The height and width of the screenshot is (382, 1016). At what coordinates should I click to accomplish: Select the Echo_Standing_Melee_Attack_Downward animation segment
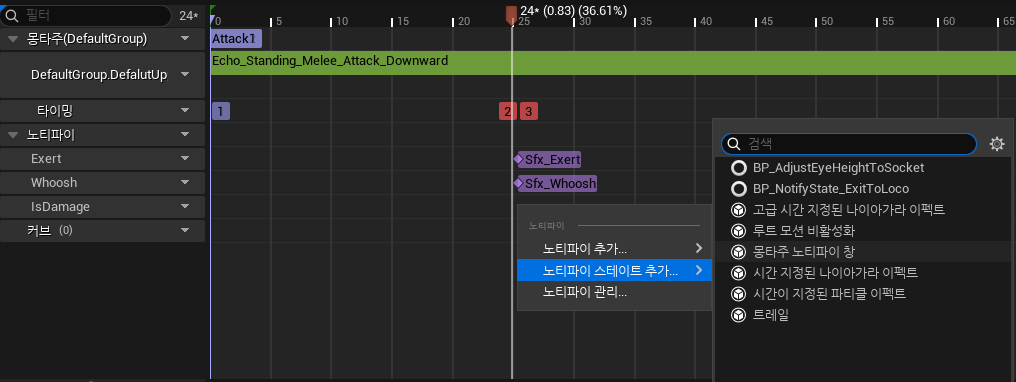(x=613, y=62)
